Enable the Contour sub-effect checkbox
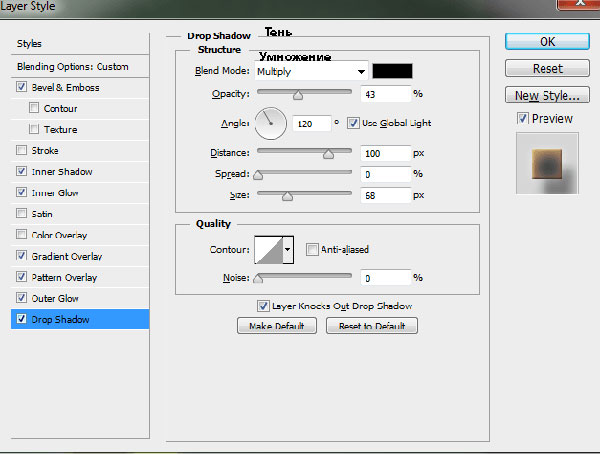Viewport: 600px width, 454px height. click(34, 108)
